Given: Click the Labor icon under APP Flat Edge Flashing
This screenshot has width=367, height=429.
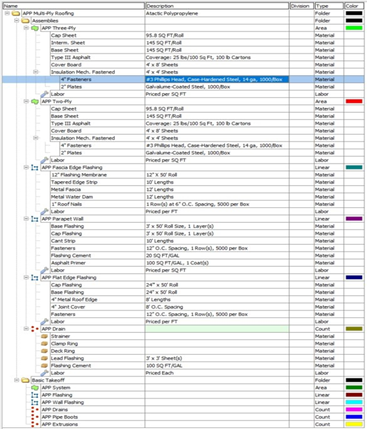Looking at the screenshot, I should [45, 321].
